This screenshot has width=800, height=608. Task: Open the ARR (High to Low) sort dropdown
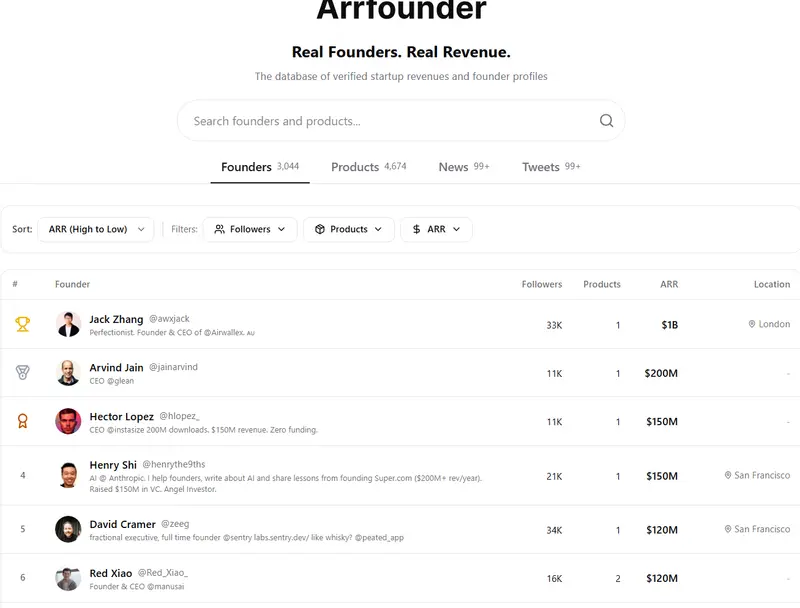click(x=96, y=230)
